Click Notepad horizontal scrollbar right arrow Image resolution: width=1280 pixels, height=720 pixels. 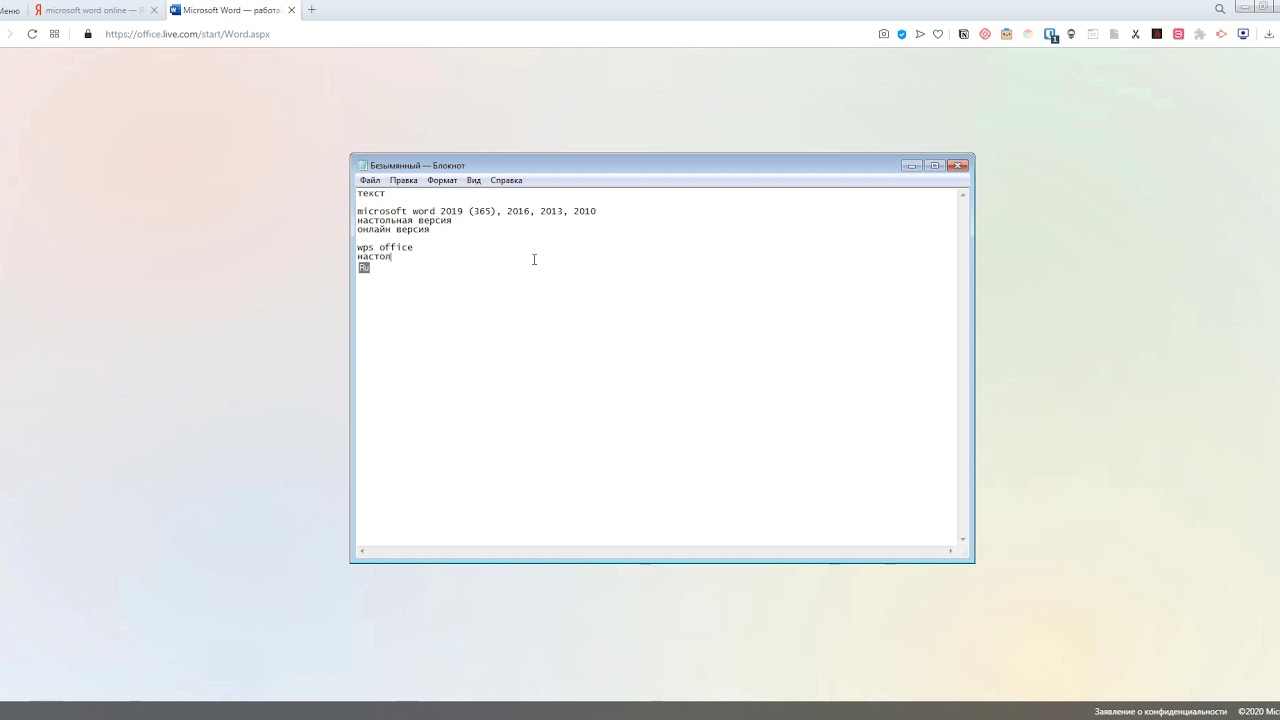(x=951, y=551)
